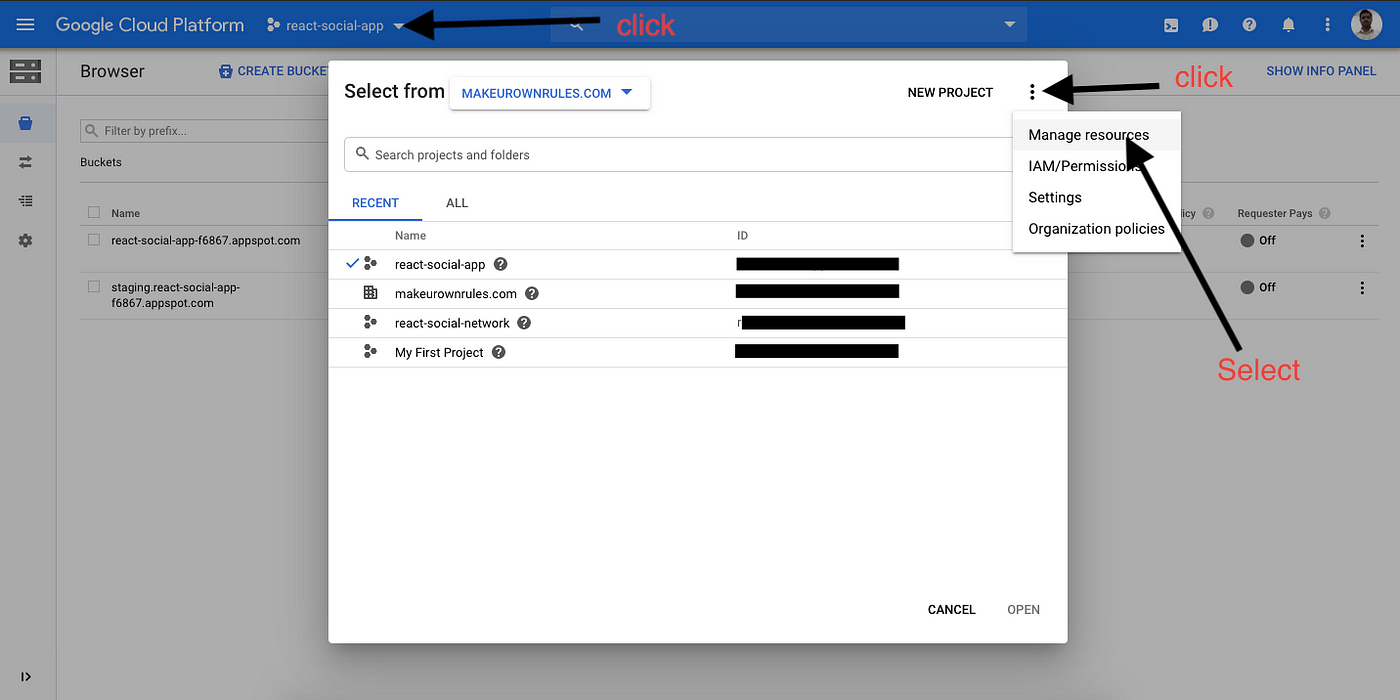Image resolution: width=1400 pixels, height=700 pixels.
Task: Select Settings menu entry
Action: tap(1096, 197)
